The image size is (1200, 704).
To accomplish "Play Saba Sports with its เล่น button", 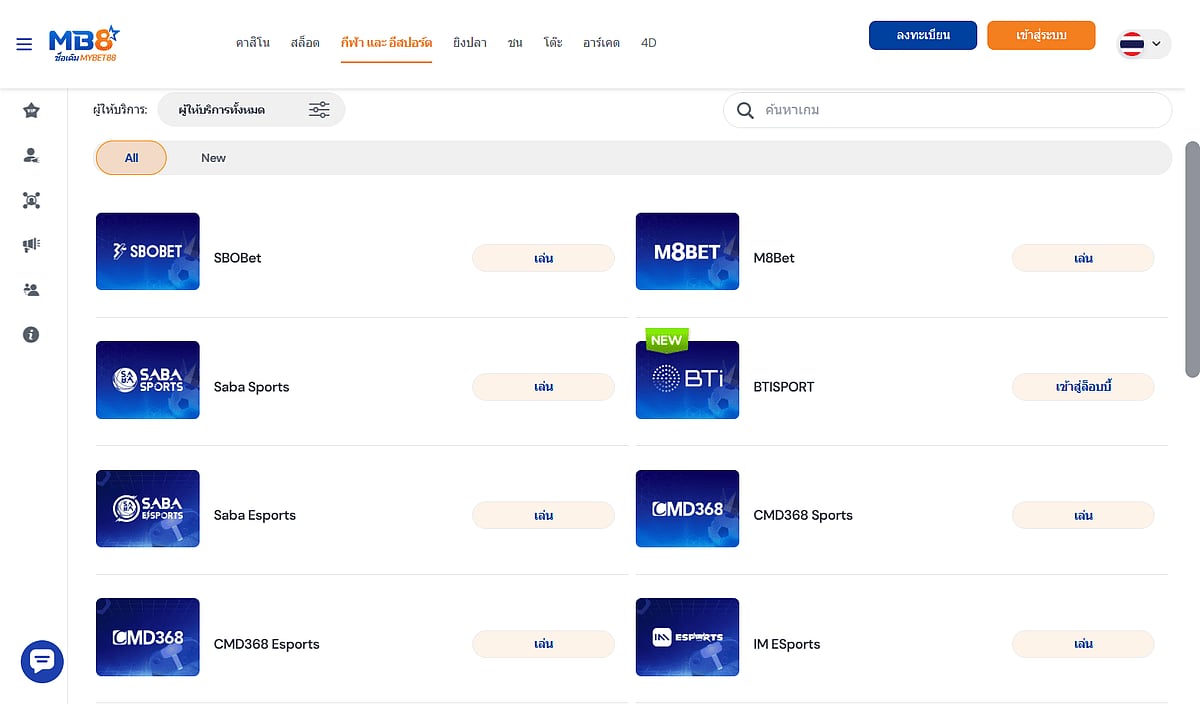I will pos(543,387).
